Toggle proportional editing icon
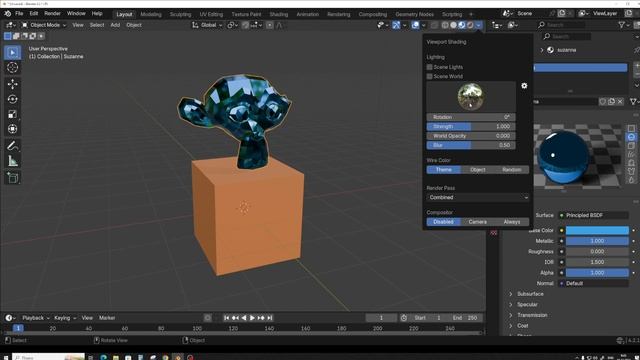The height and width of the screenshot is (360, 640). [270, 25]
